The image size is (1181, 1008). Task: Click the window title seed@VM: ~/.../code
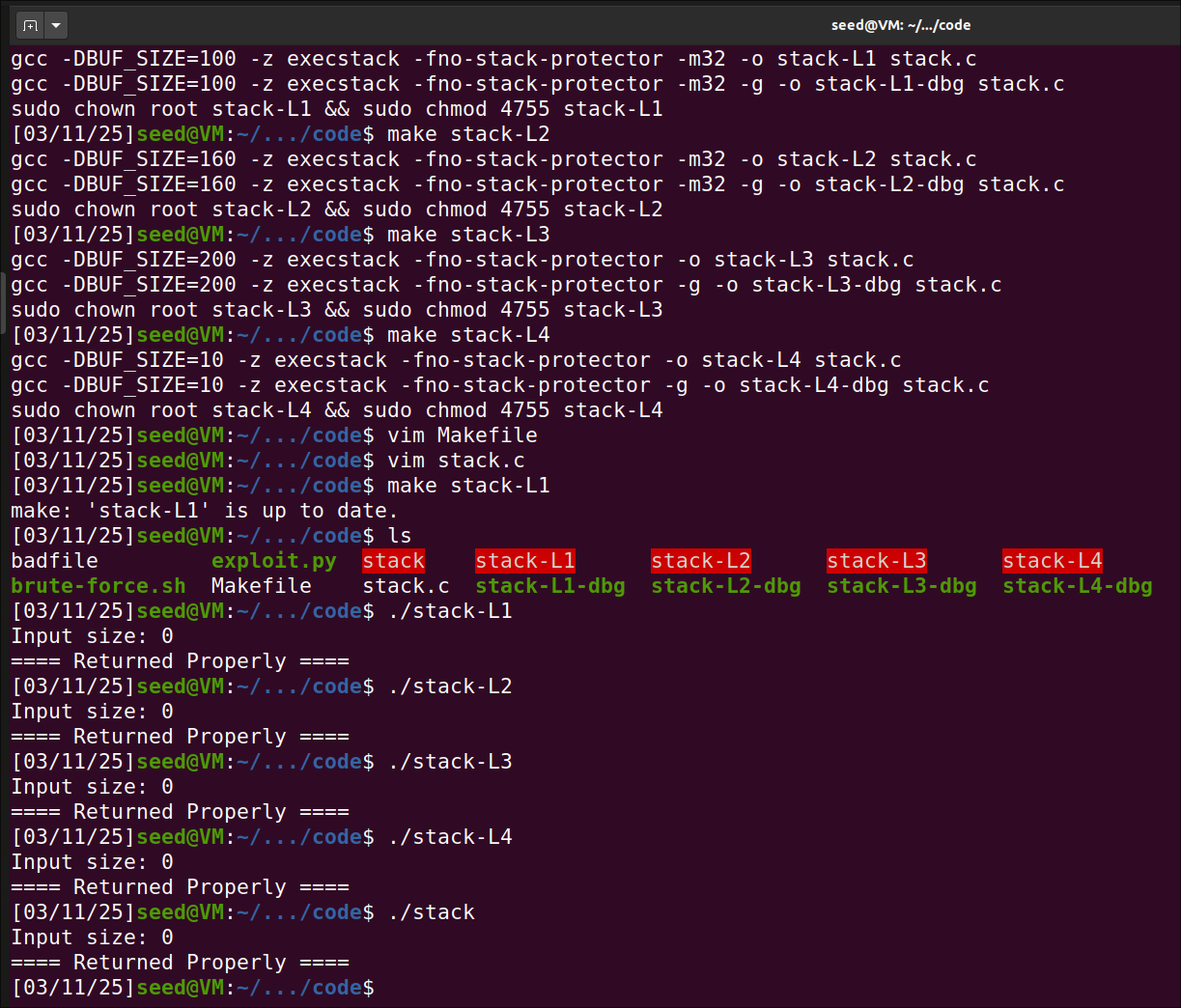point(901,25)
